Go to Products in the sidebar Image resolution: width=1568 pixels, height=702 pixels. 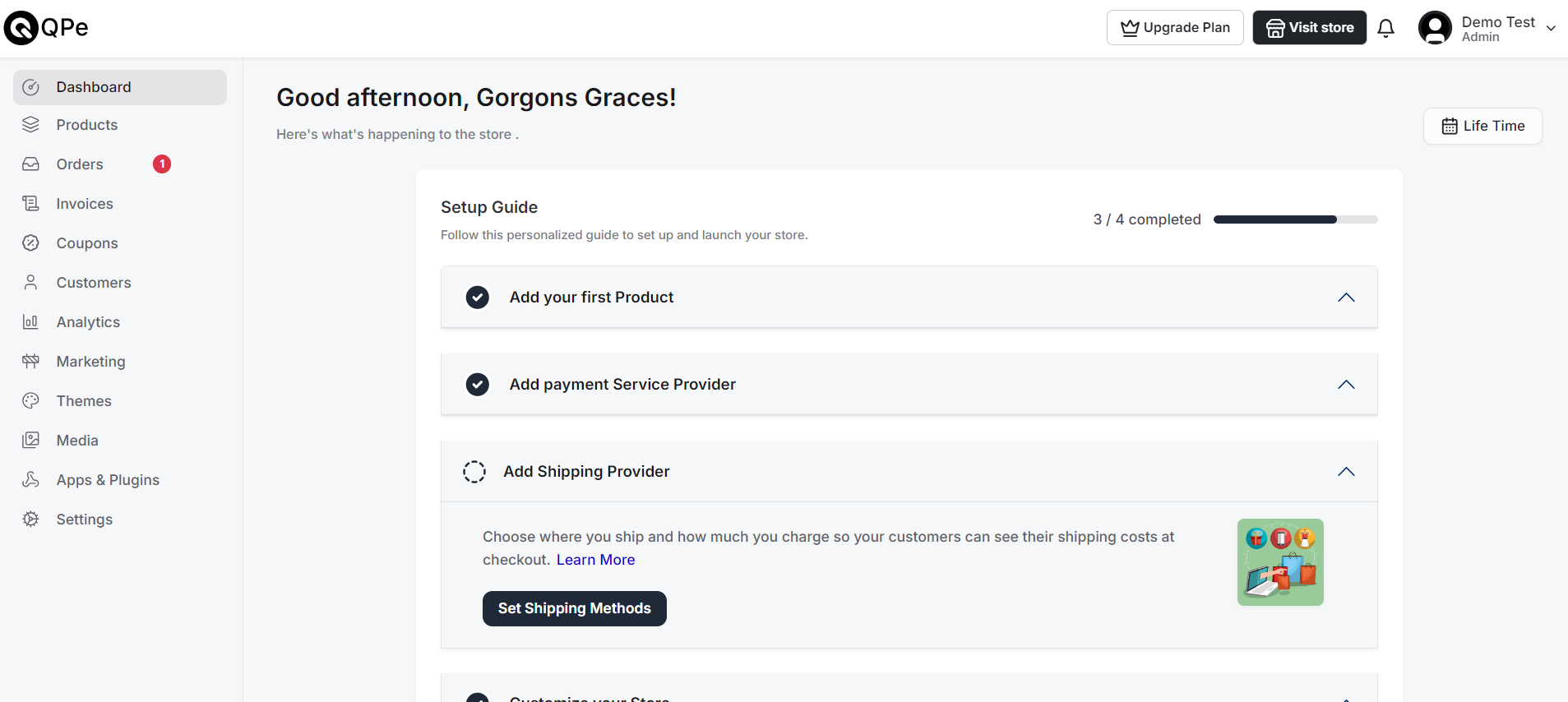[x=87, y=125]
